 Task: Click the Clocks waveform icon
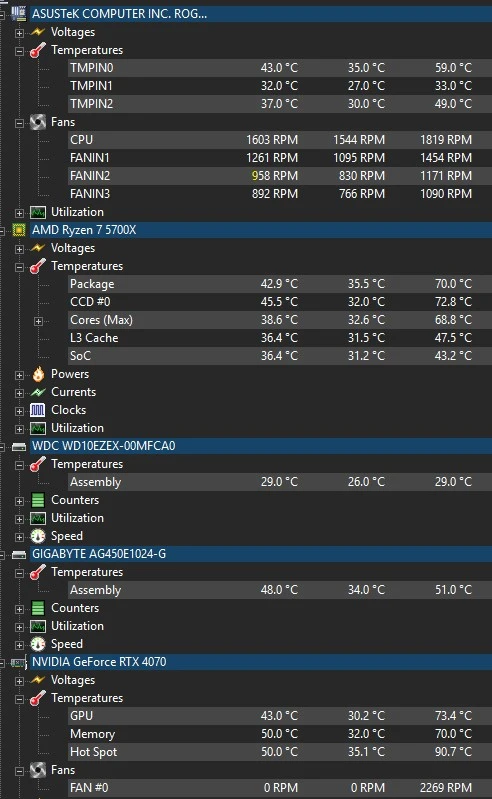click(x=38, y=410)
